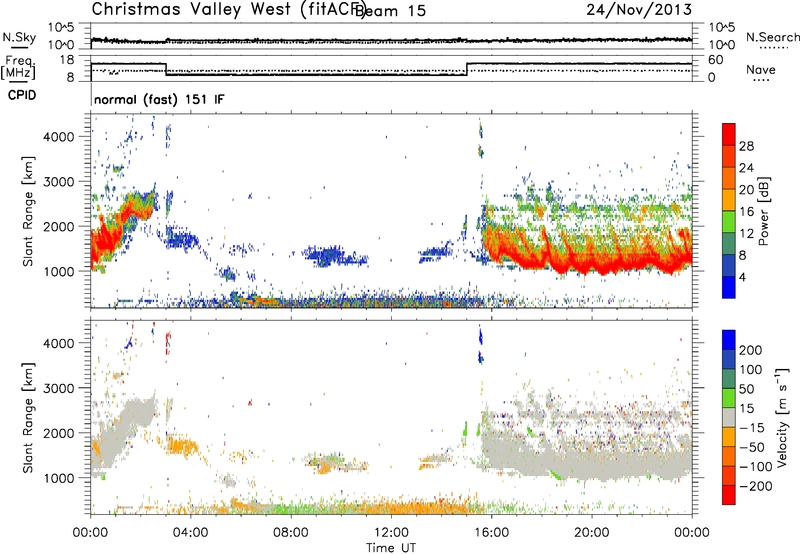Click the "CPID" row label
Image resolution: width=800 pixels, height=554 pixels.
pyautogui.click(x=22, y=95)
